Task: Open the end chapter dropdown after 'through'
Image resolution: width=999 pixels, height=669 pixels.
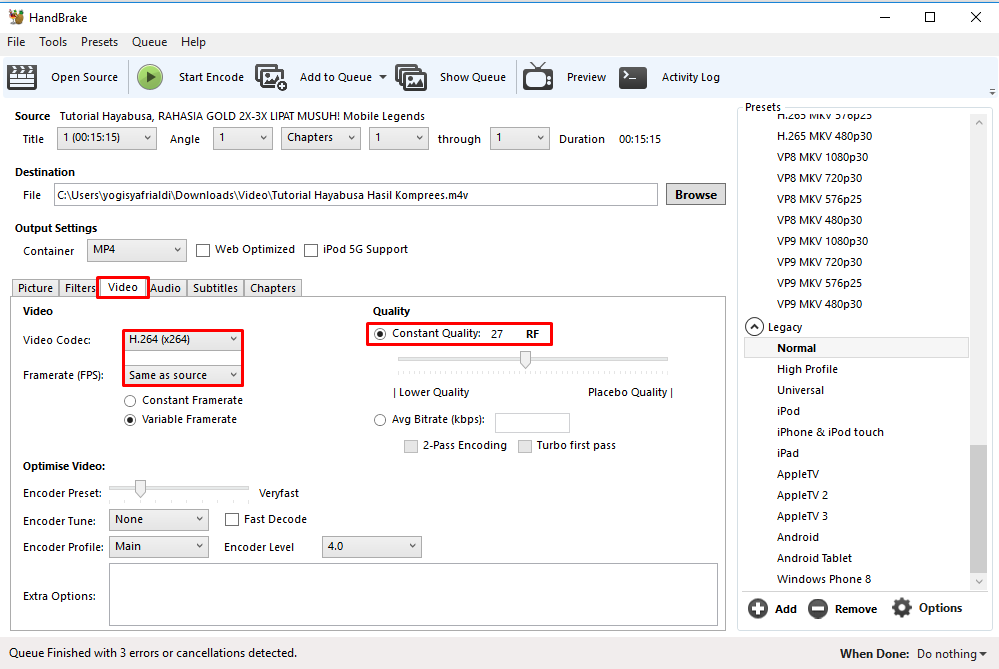Action: pyautogui.click(x=520, y=138)
